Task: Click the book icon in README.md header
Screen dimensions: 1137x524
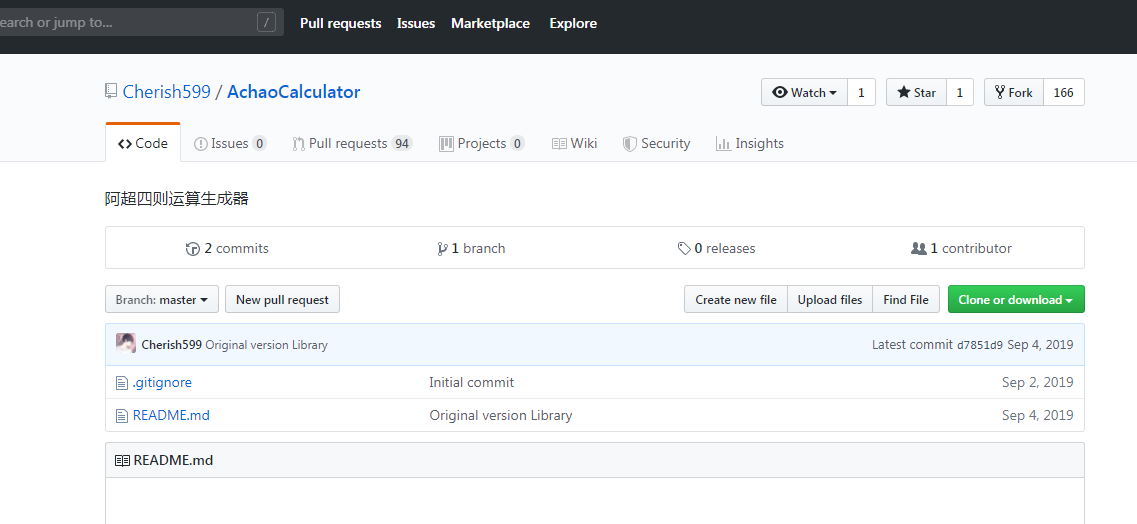Action: click(123, 460)
